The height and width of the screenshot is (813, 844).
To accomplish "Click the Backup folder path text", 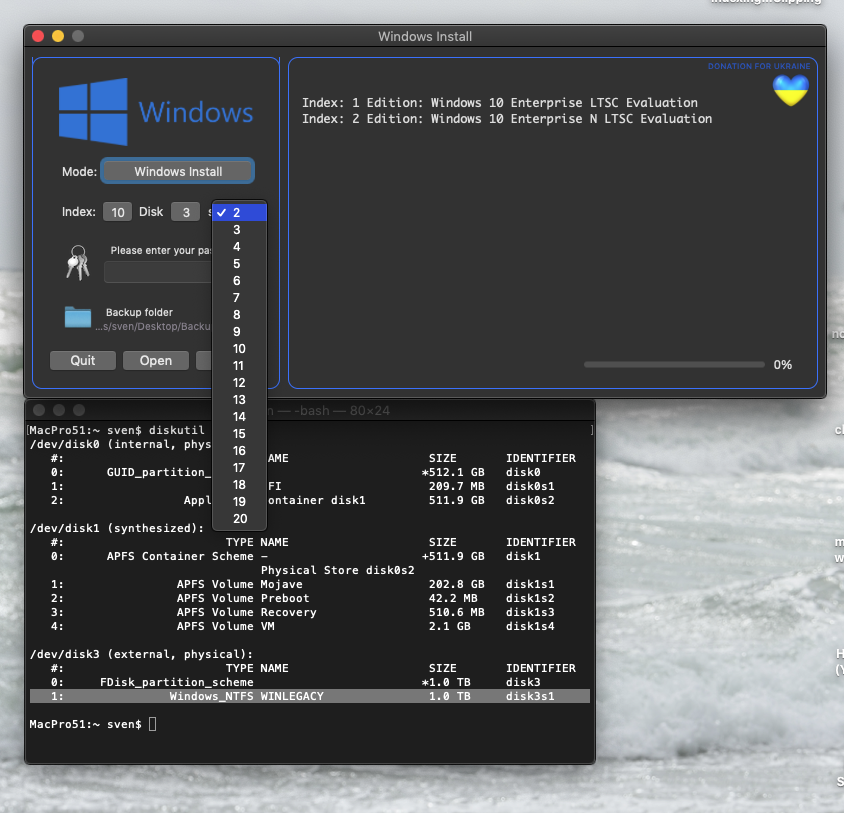I will [153, 326].
